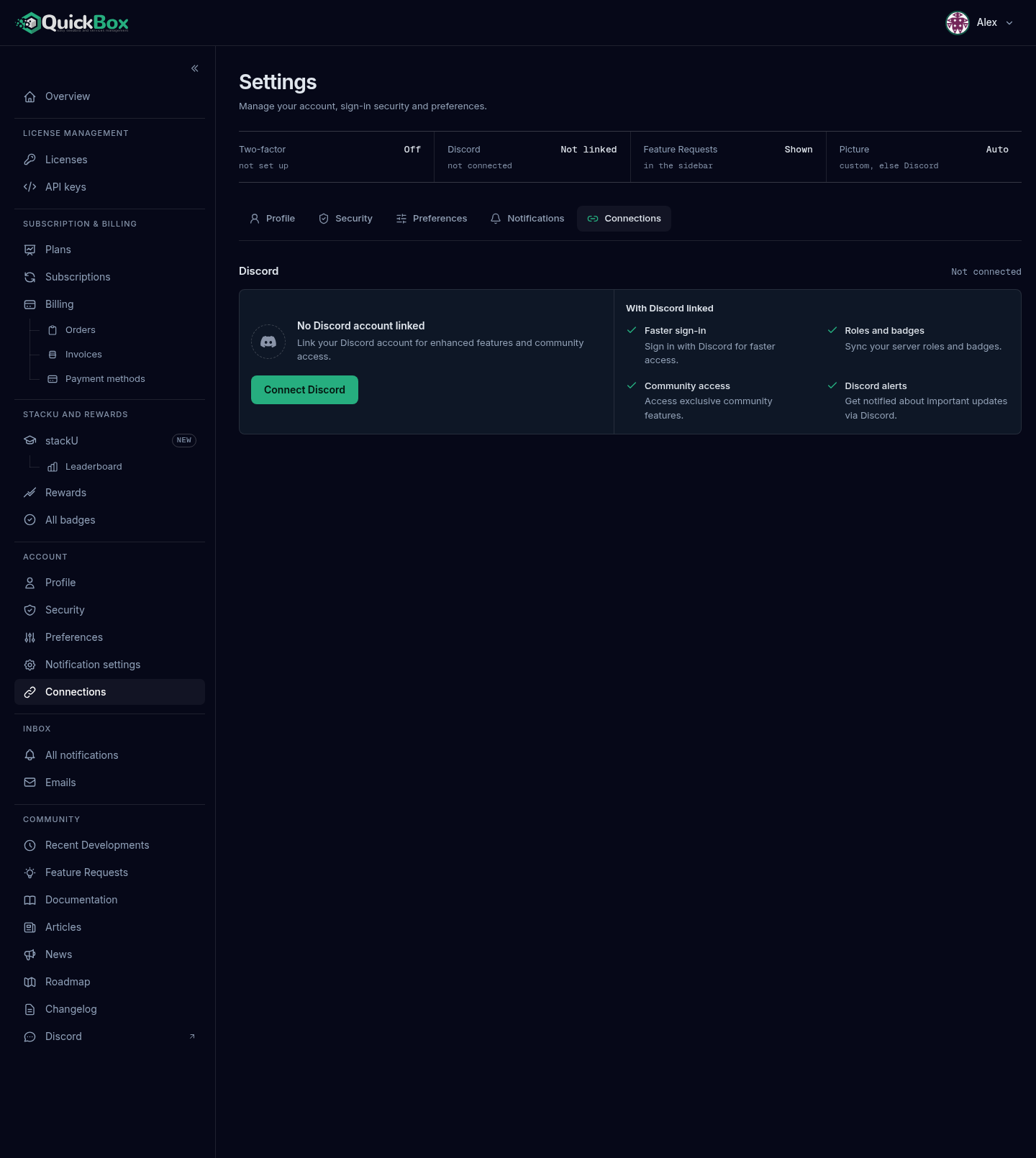1036x1158 pixels.
Task: Click the Licenses key icon
Action: [30, 160]
